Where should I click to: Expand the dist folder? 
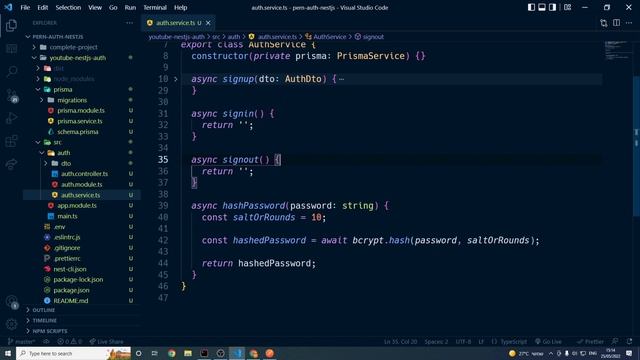point(82,69)
